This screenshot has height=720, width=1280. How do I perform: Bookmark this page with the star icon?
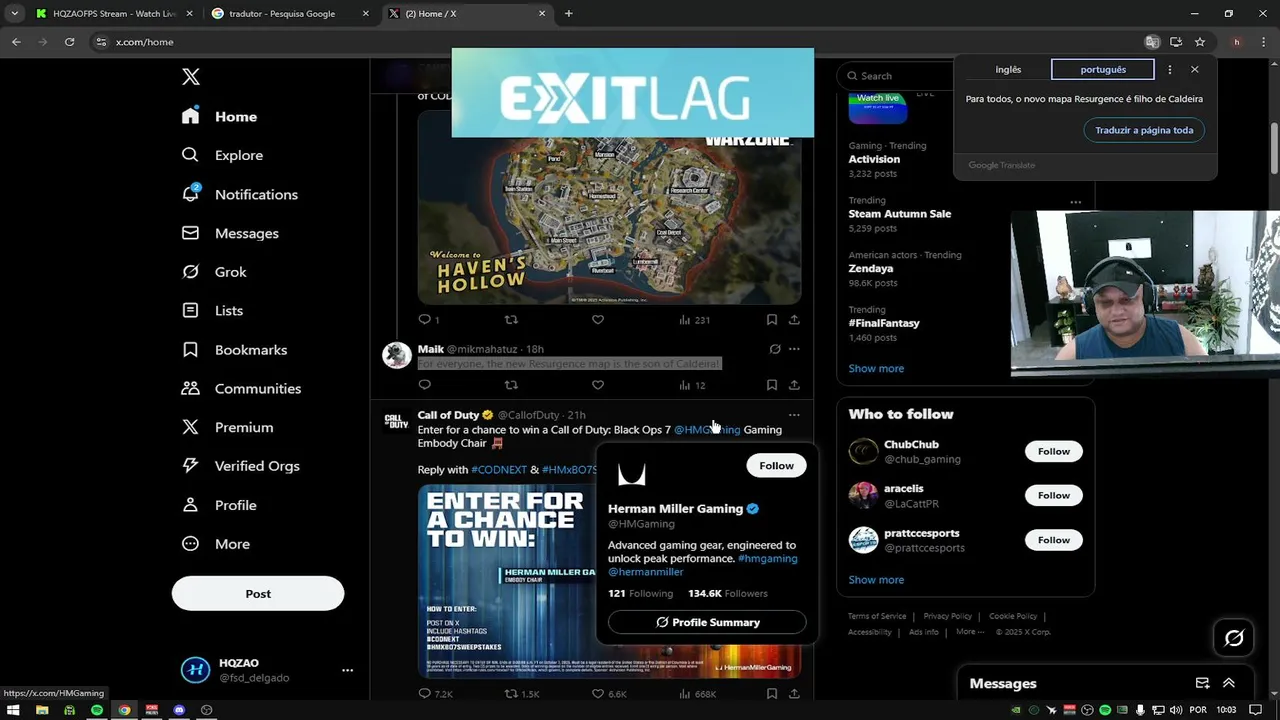click(1200, 42)
